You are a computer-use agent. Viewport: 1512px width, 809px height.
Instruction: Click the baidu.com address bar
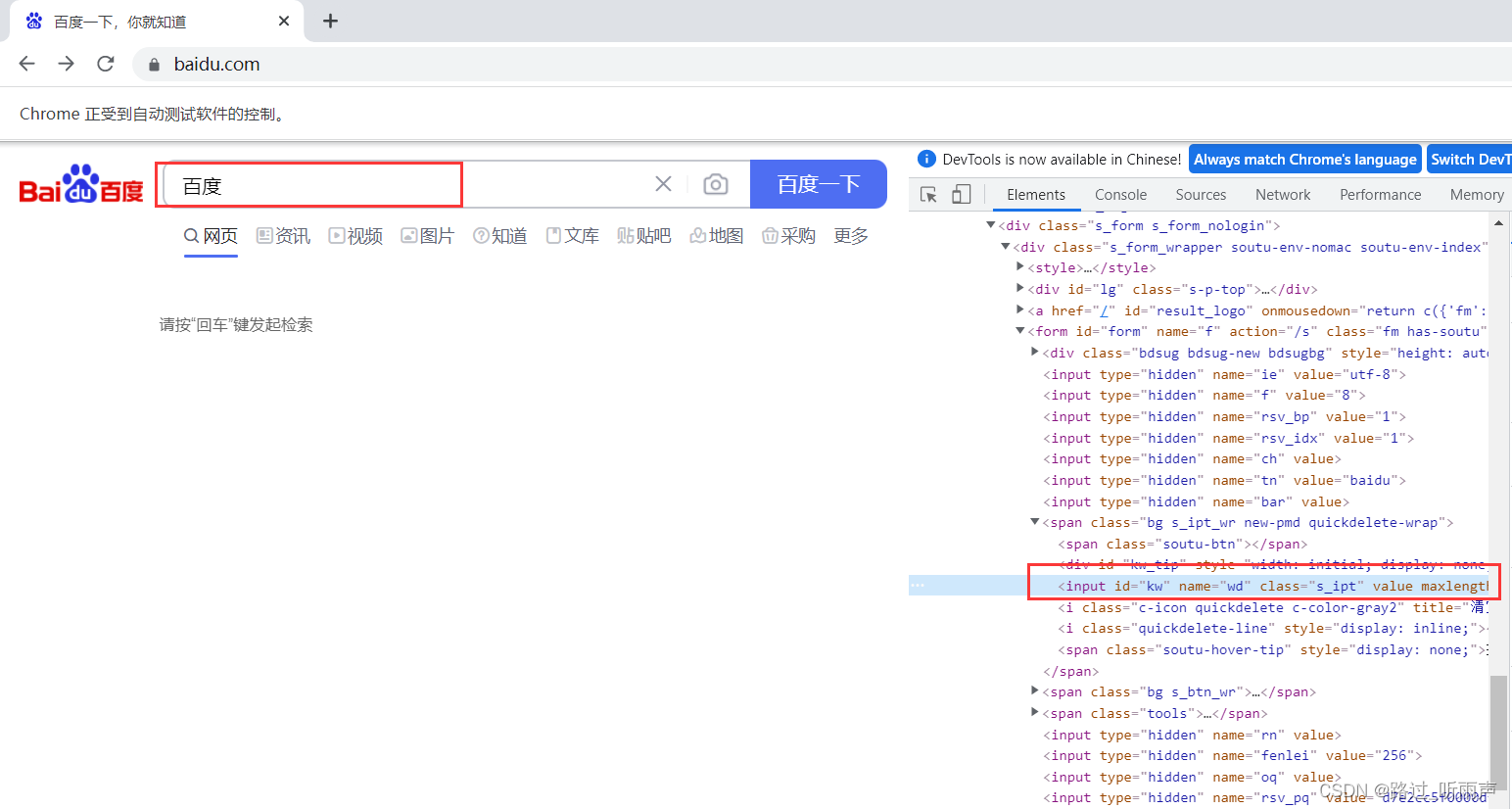click(823, 64)
